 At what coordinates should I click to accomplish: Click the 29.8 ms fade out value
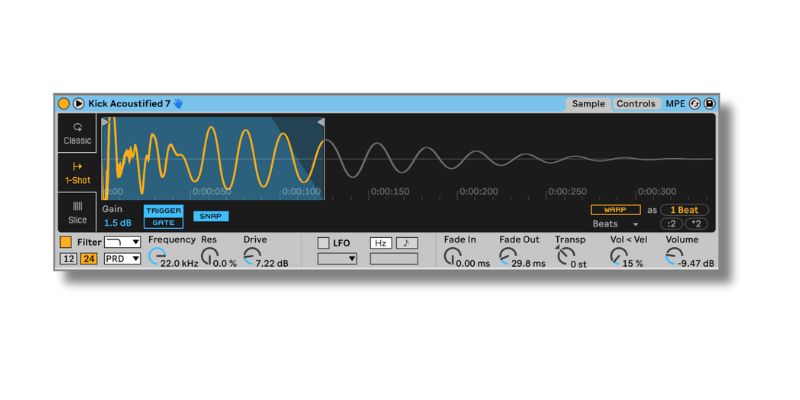coord(528,264)
